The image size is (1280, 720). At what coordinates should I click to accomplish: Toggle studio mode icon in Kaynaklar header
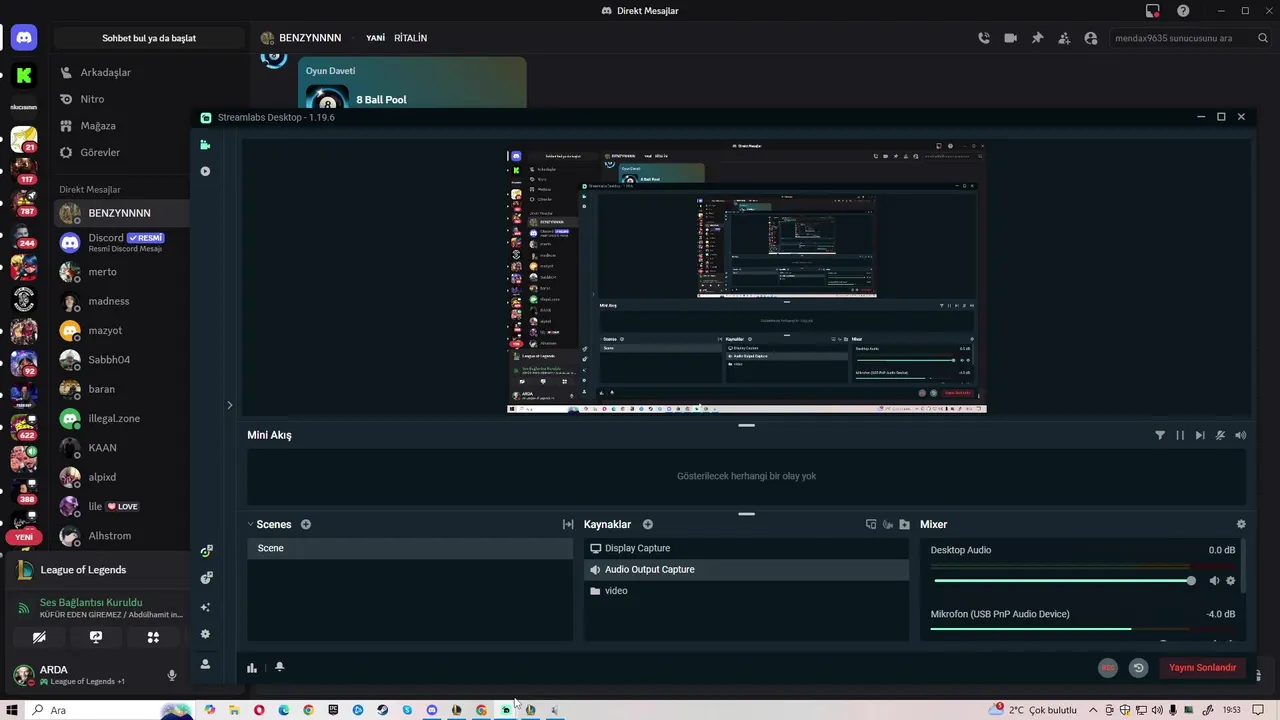point(871,524)
